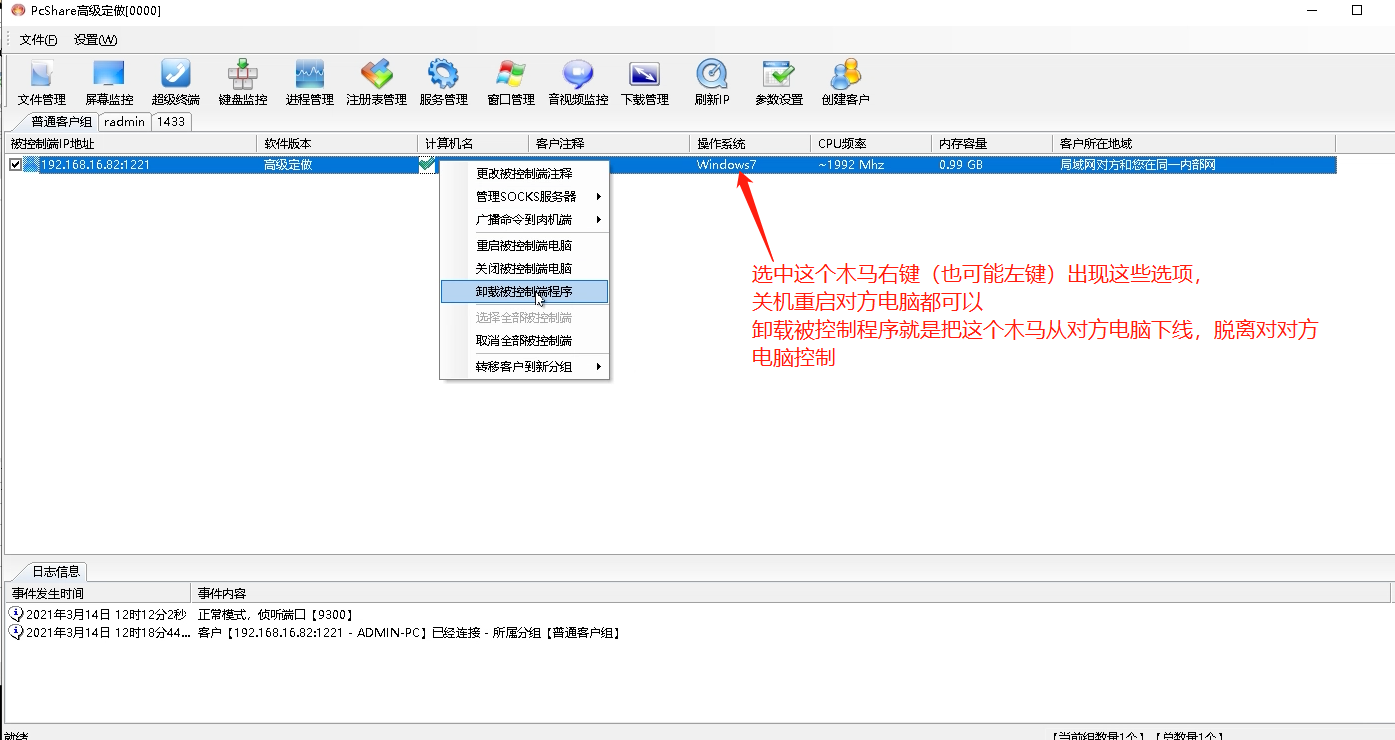Select log entry 正常模式，侦听端口【9300】
The image size is (1395, 740).
276,614
